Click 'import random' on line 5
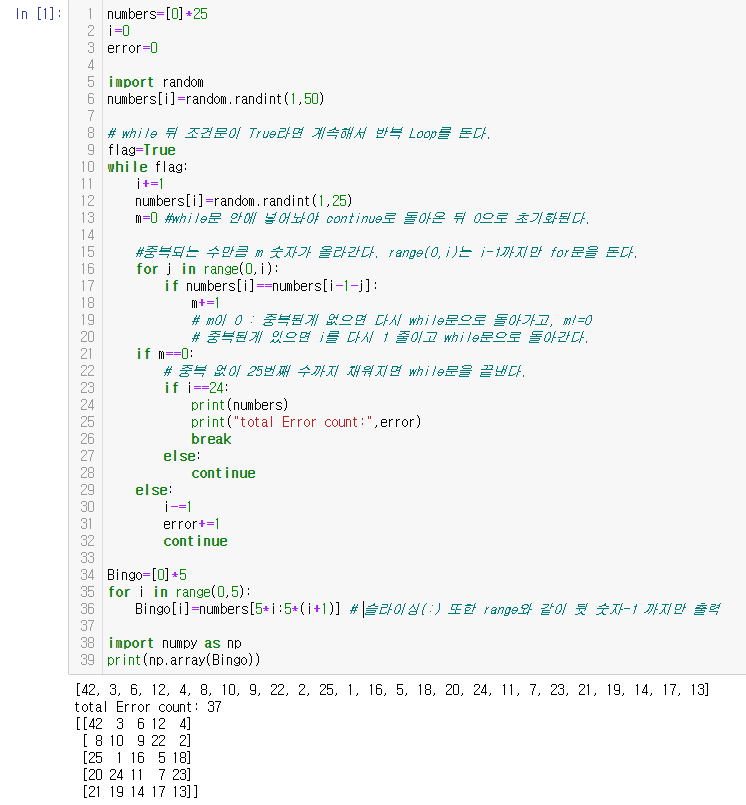The image size is (746, 805). [156, 82]
